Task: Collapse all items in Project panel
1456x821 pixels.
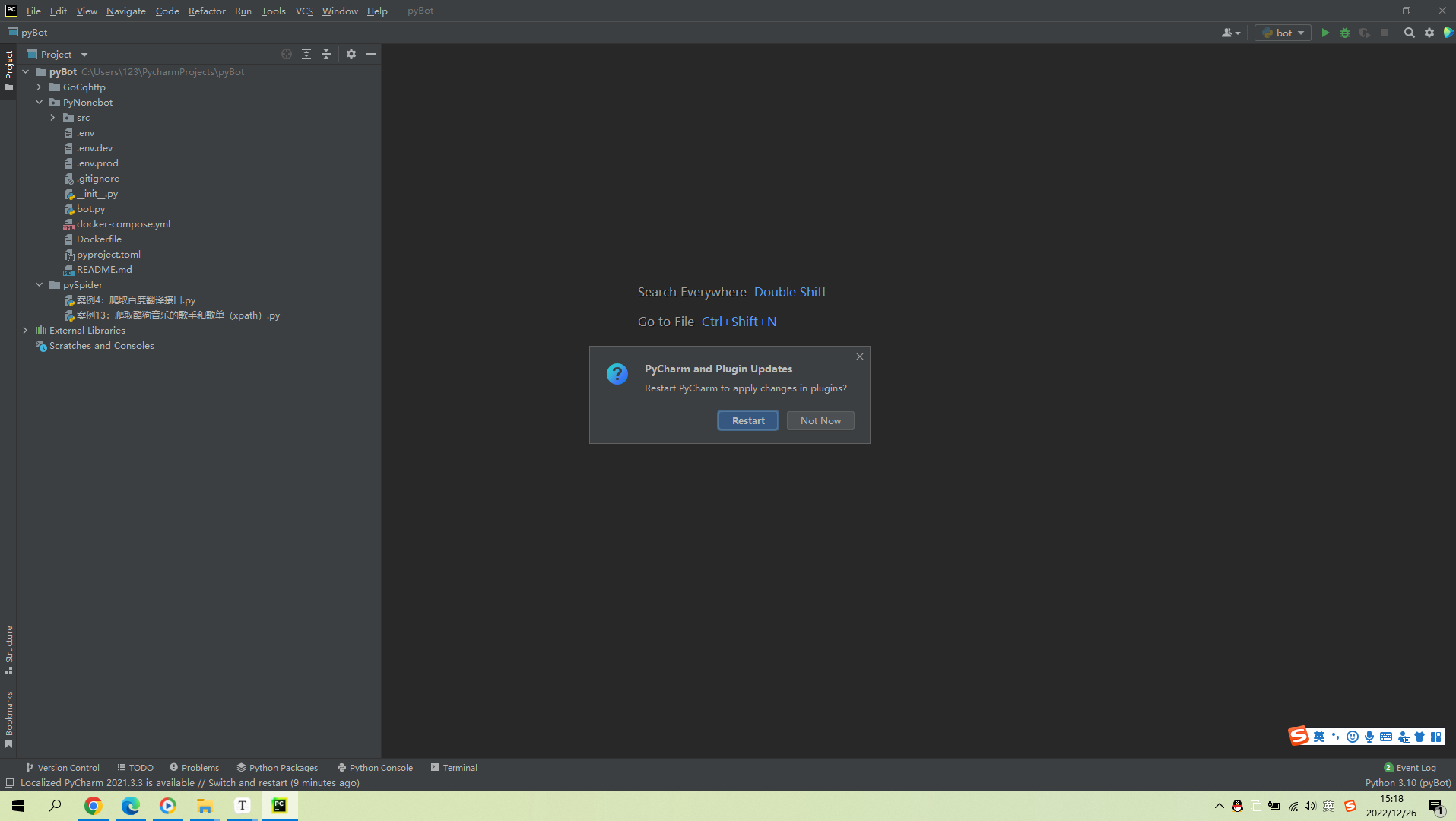Action: click(326, 54)
